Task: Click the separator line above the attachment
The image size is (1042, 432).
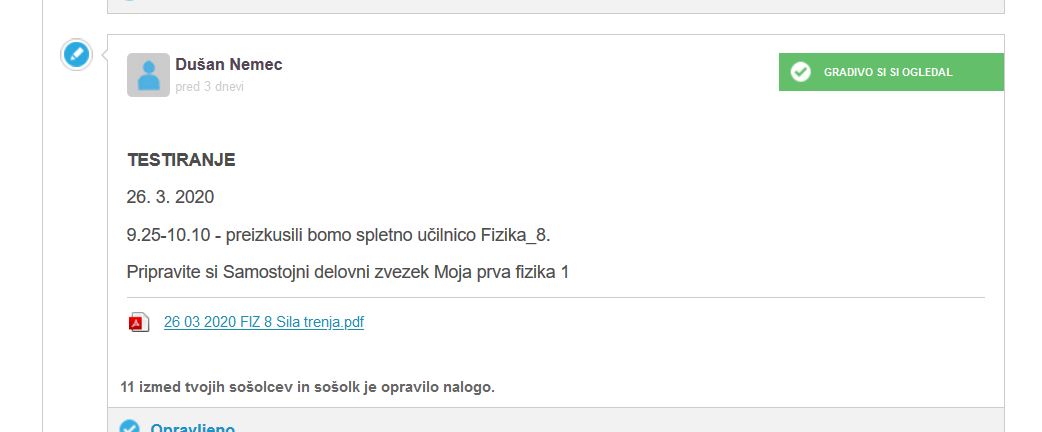Action: pyautogui.click(x=556, y=297)
